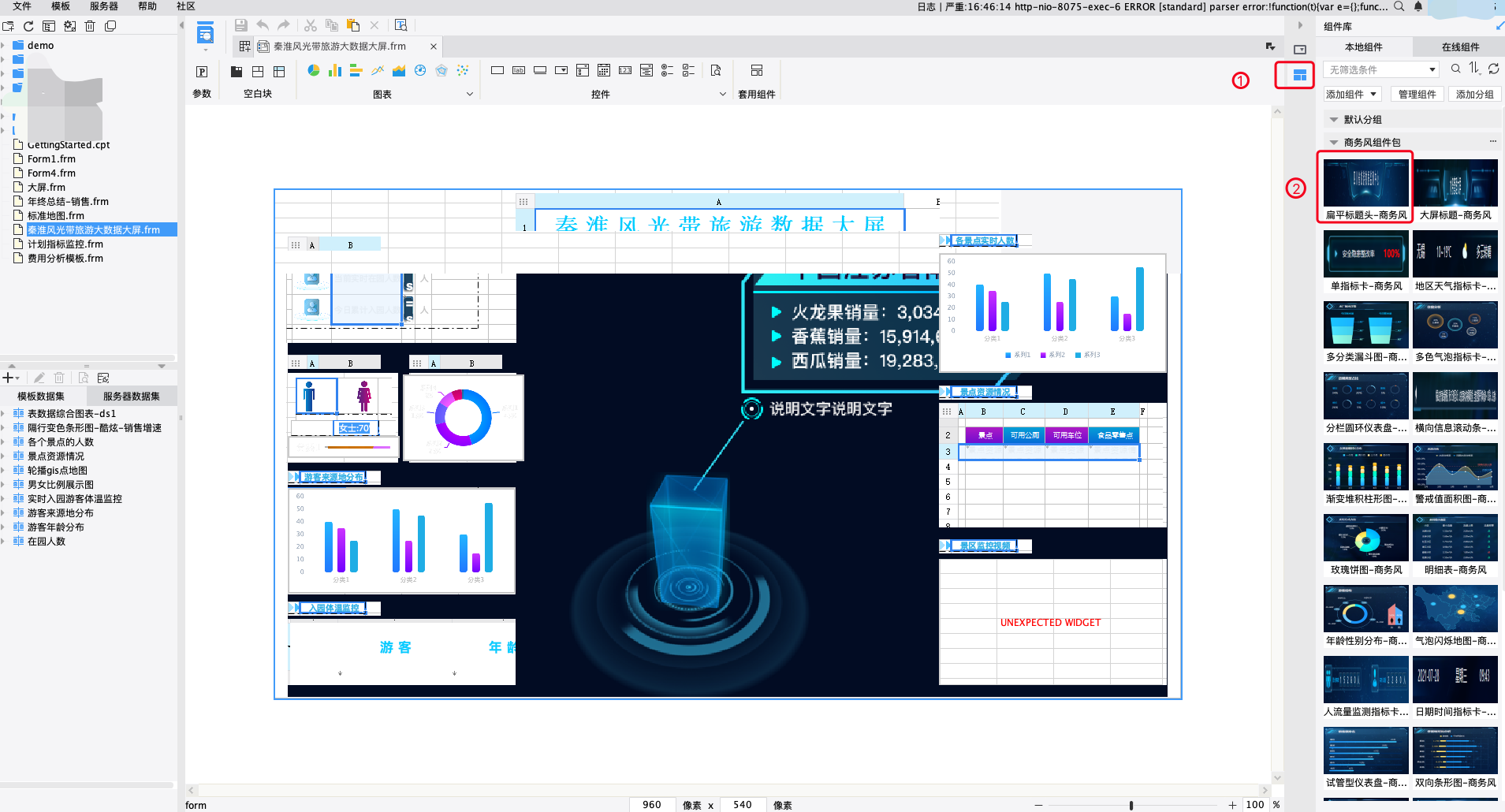1505x812 pixels.
Task: Search using top bar magnifier icon
Action: coord(1399,6)
